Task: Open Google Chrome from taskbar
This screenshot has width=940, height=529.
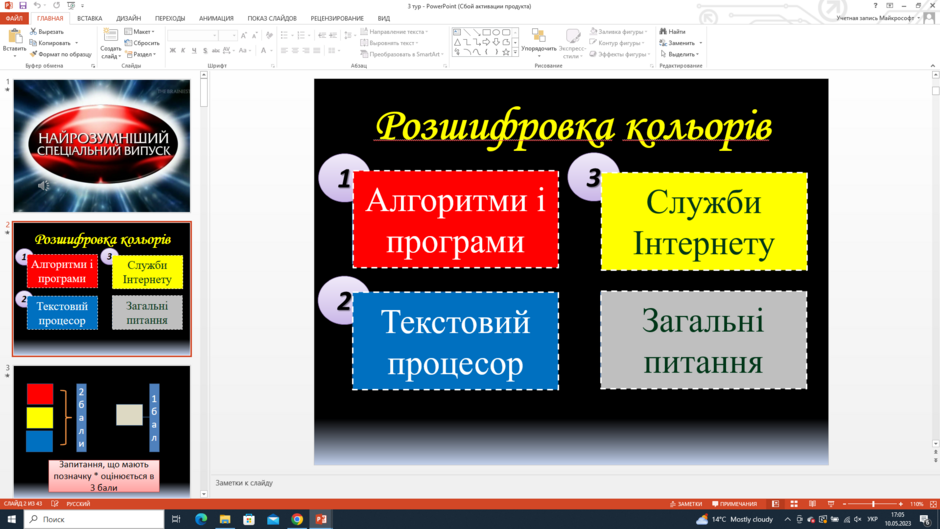Action: click(x=297, y=519)
